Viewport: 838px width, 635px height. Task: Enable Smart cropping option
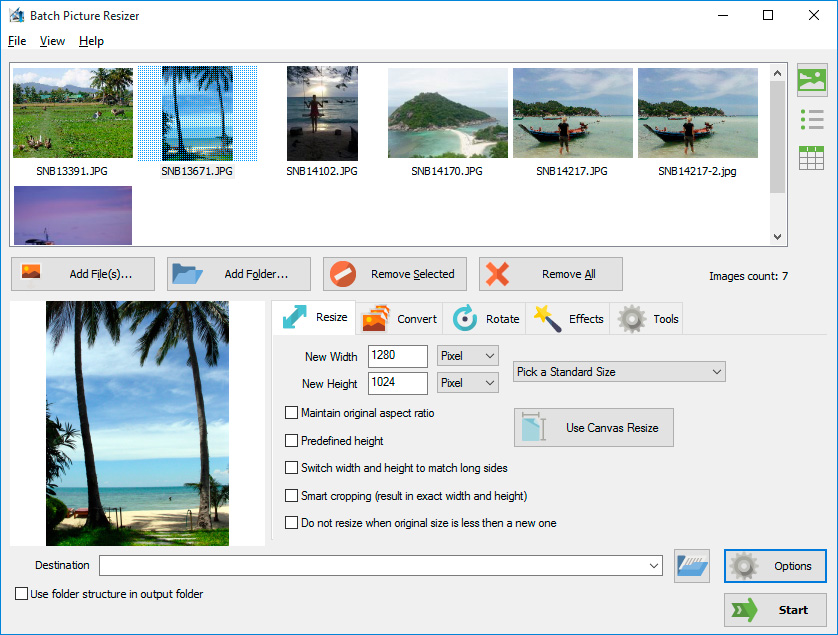click(291, 494)
